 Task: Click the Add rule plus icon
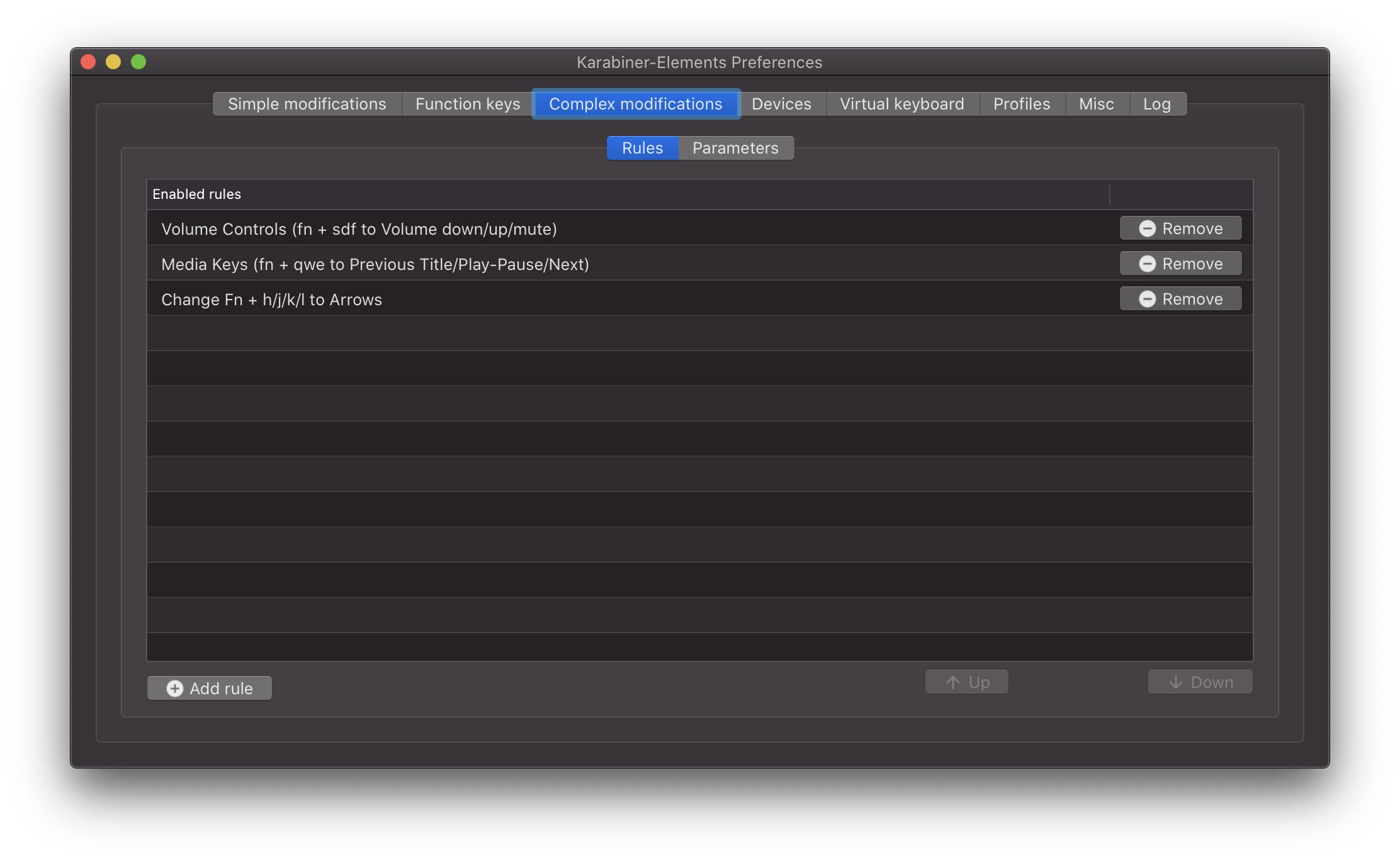point(176,687)
